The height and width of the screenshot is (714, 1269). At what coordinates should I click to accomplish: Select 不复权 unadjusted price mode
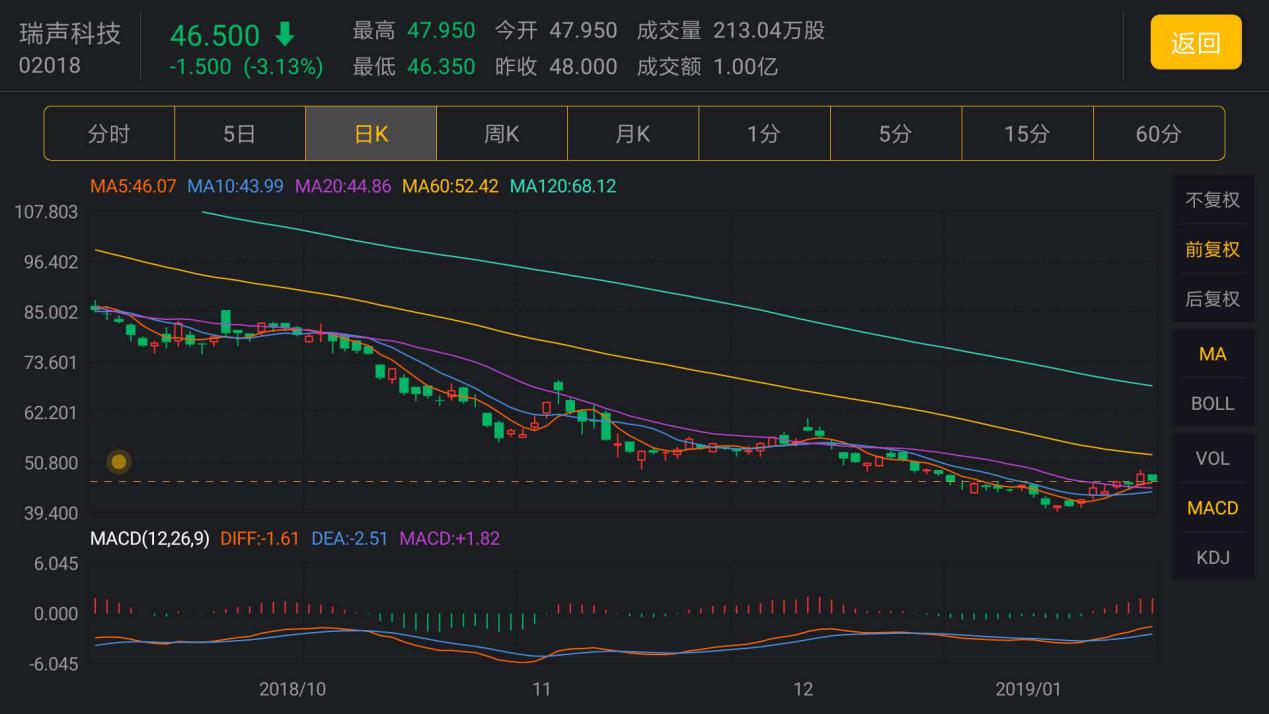click(x=1212, y=200)
